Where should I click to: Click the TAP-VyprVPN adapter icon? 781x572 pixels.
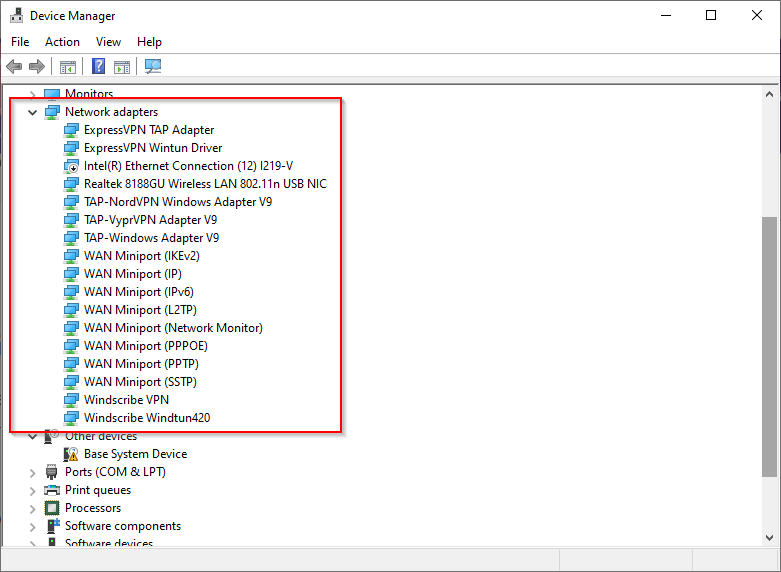click(x=71, y=220)
